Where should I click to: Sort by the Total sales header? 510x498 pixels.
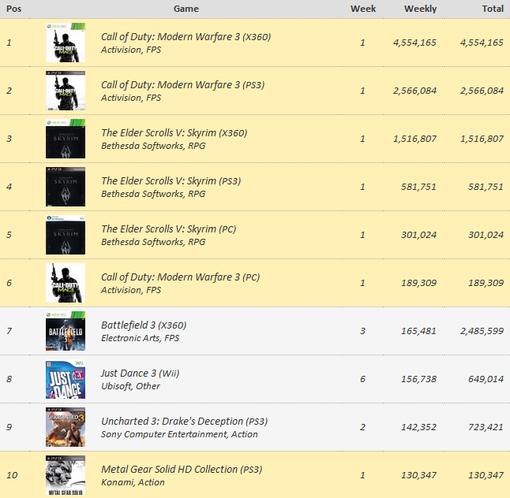tap(493, 9)
